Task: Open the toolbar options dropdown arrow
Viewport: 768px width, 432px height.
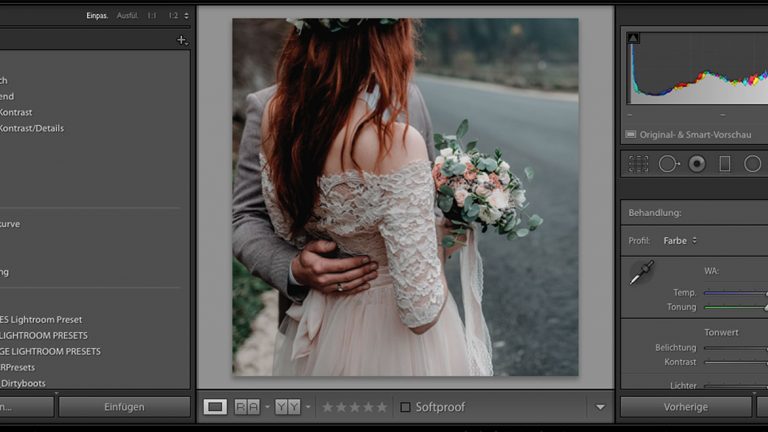Action: (x=600, y=407)
